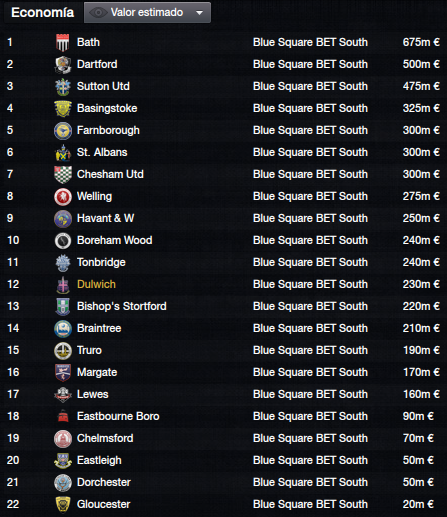Select the Lewes row rank number 17
Viewport: 447px width, 517px height.
[13, 394]
